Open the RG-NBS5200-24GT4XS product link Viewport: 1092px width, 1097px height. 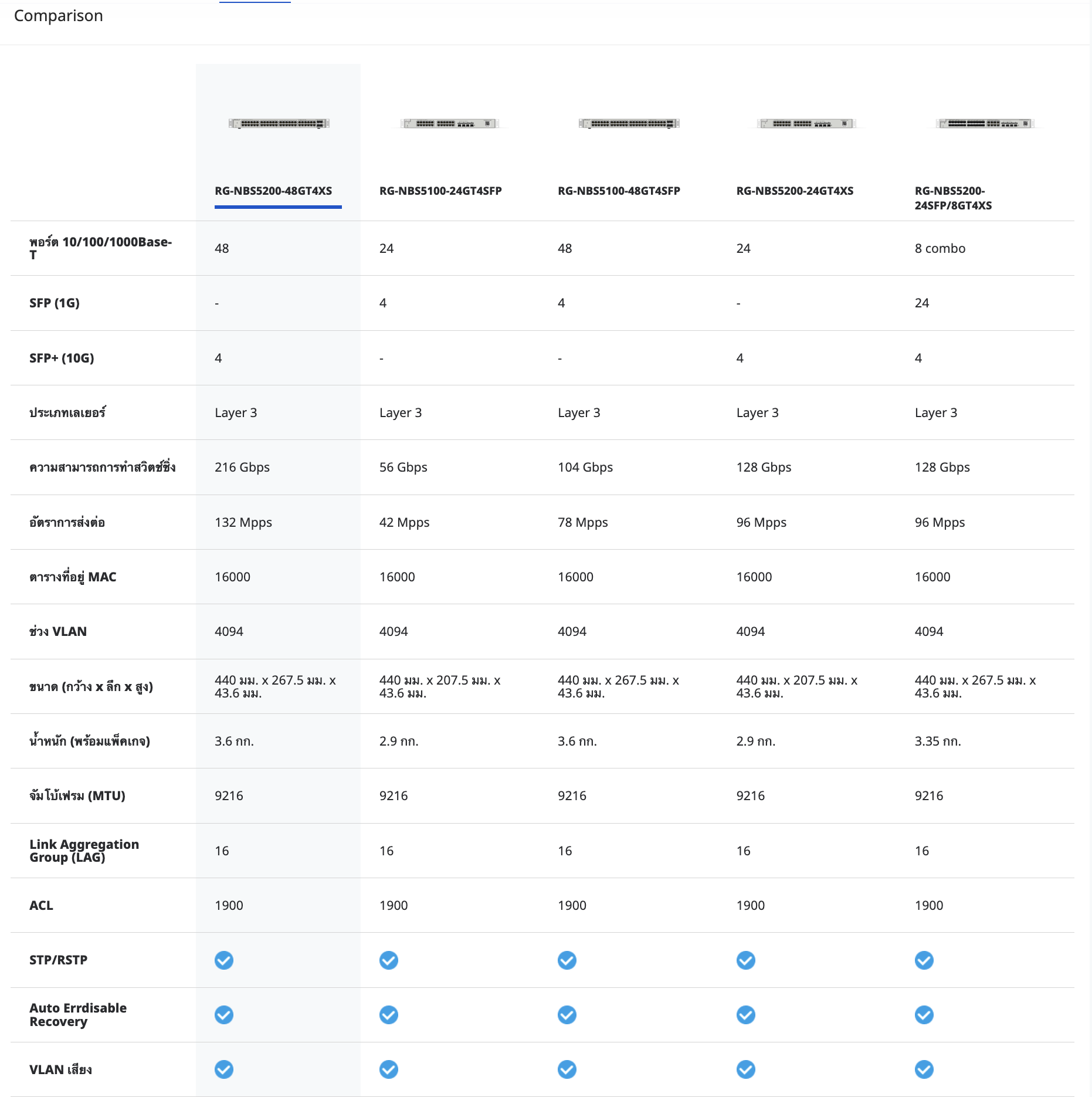point(795,191)
